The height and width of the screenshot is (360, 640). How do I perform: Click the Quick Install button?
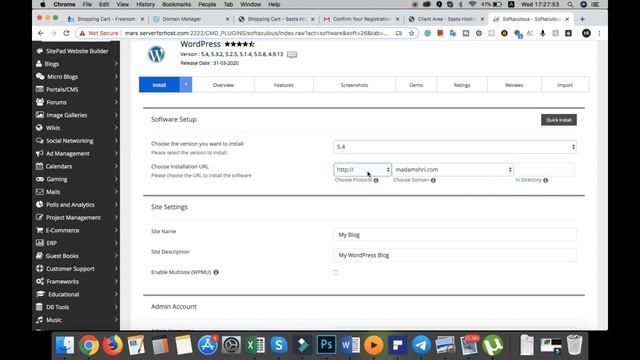click(559, 120)
